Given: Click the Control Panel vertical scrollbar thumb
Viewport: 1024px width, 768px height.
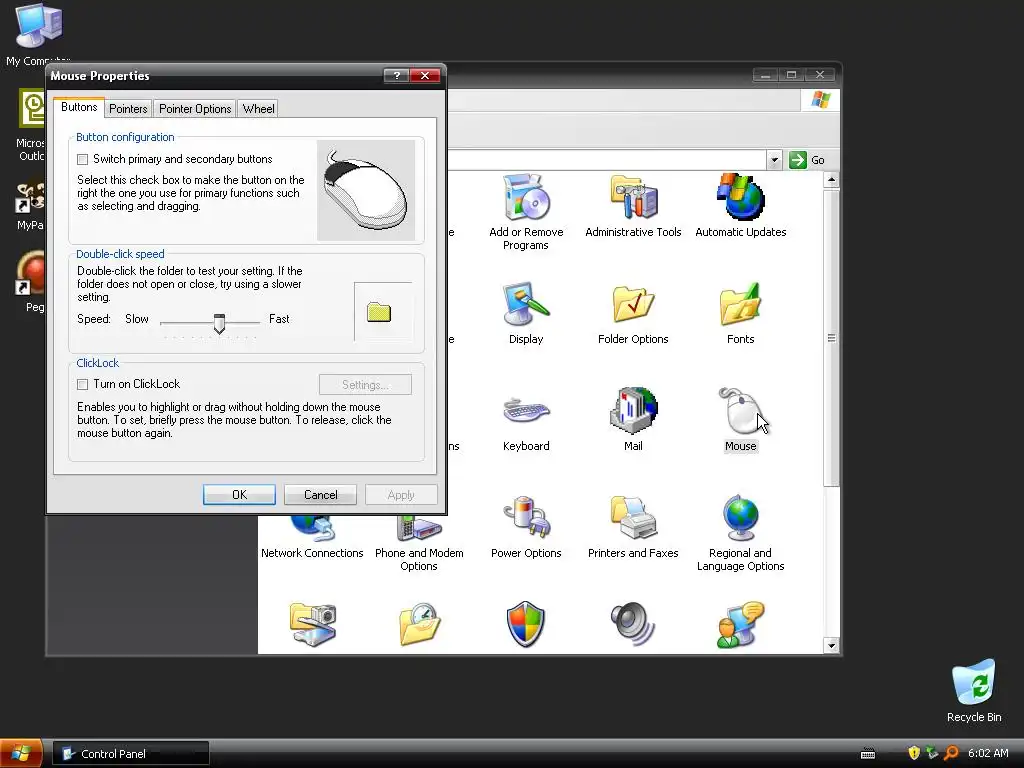Looking at the screenshot, I should point(831,338).
